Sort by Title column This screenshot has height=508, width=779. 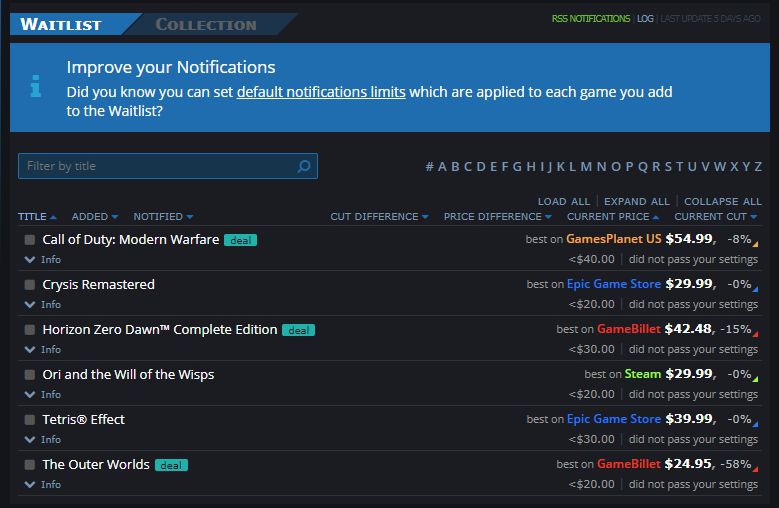pyautogui.click(x=37, y=217)
